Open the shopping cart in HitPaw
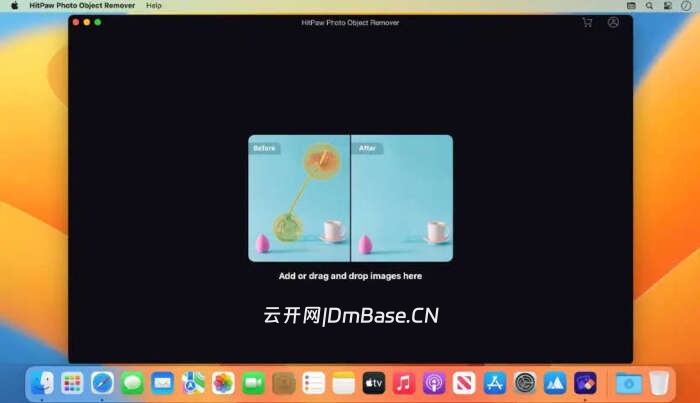The width and height of the screenshot is (700, 403). tap(587, 23)
